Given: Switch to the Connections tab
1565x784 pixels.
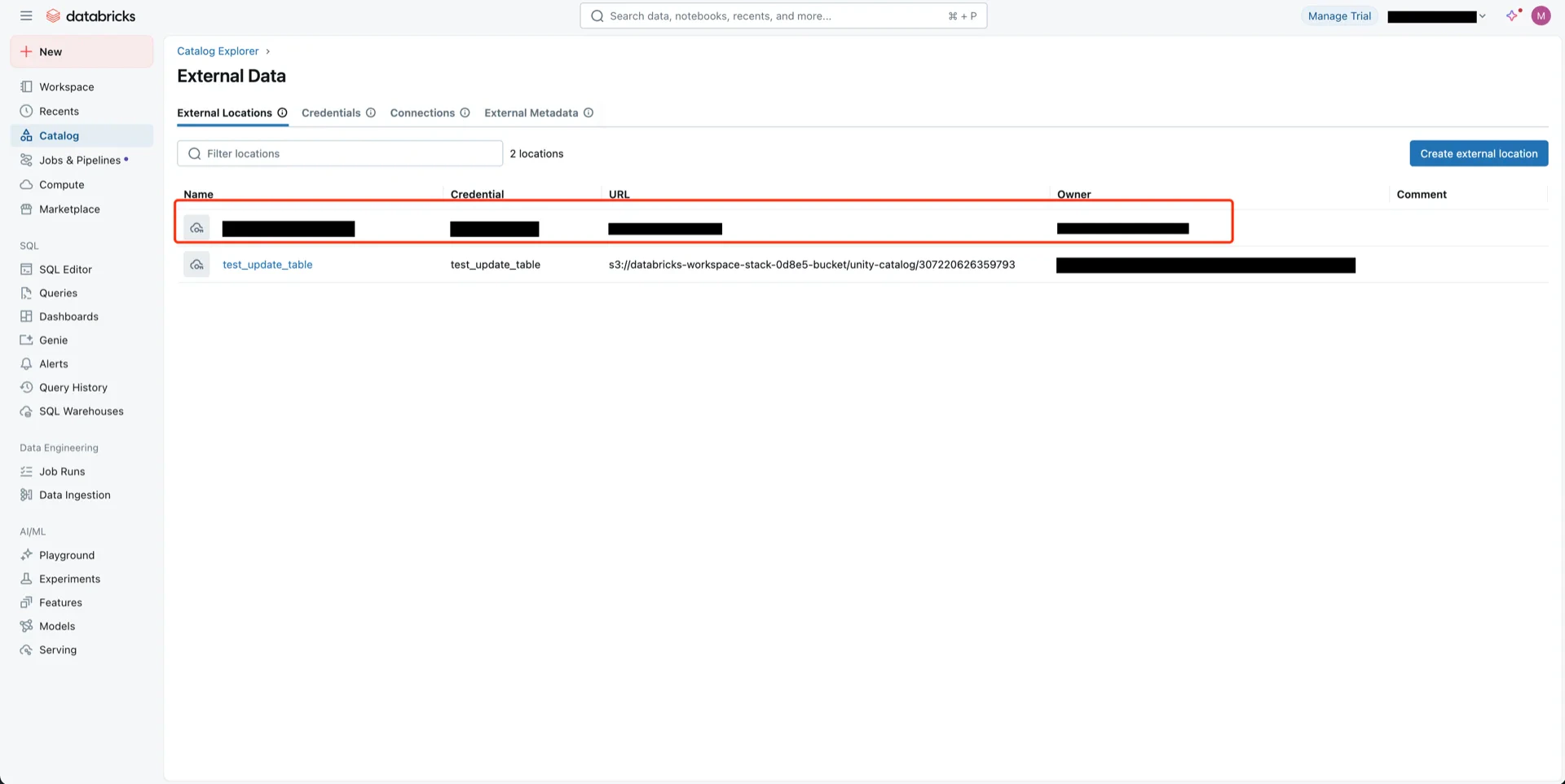Looking at the screenshot, I should click(x=422, y=112).
